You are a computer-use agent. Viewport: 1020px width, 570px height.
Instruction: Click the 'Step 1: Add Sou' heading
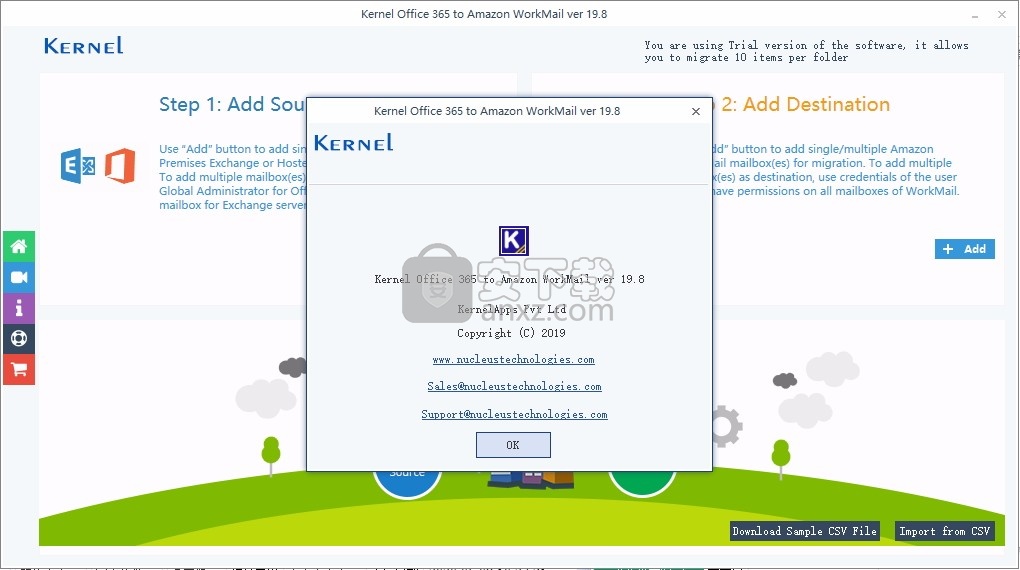tap(232, 105)
